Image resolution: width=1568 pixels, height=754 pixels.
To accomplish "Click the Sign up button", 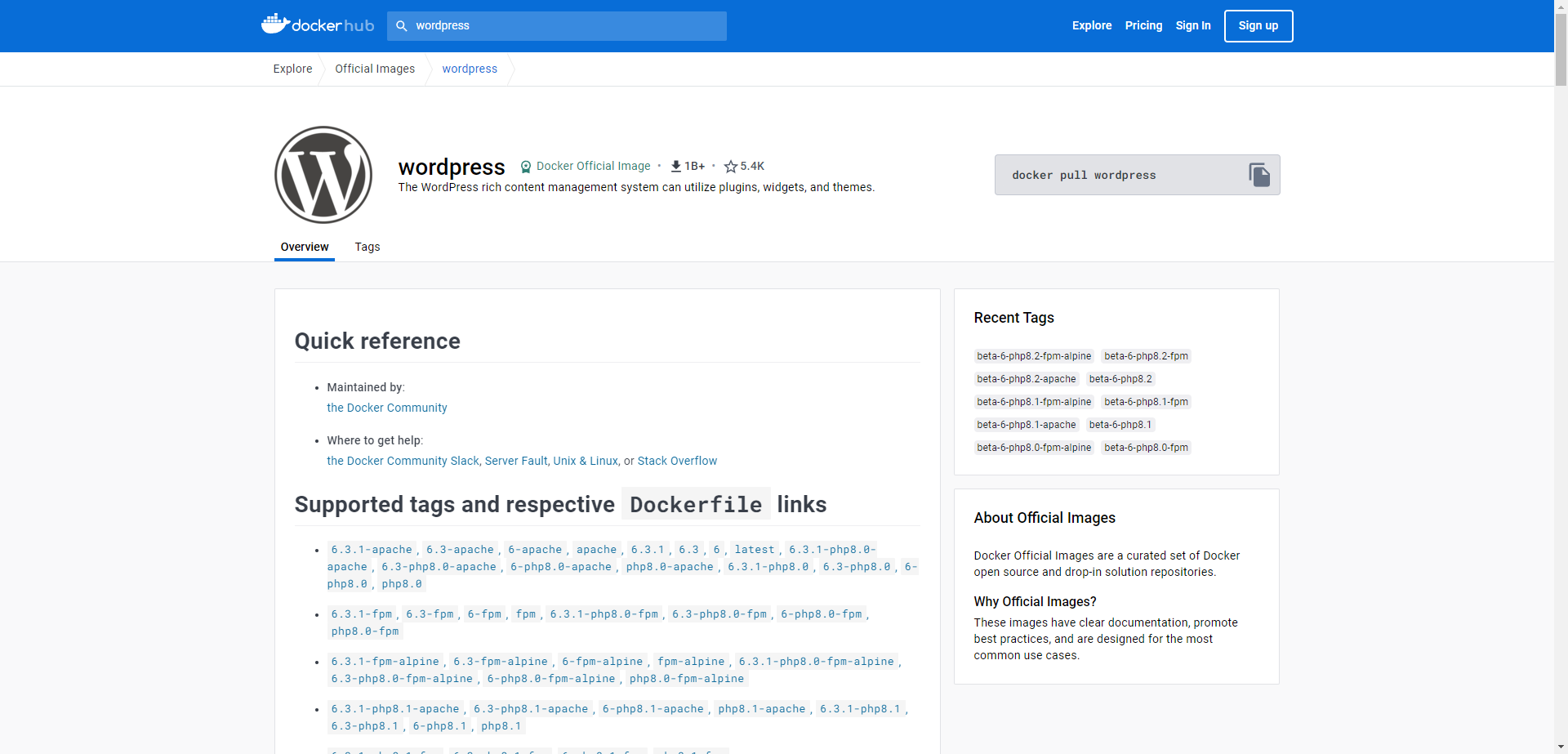I will coord(1258,26).
